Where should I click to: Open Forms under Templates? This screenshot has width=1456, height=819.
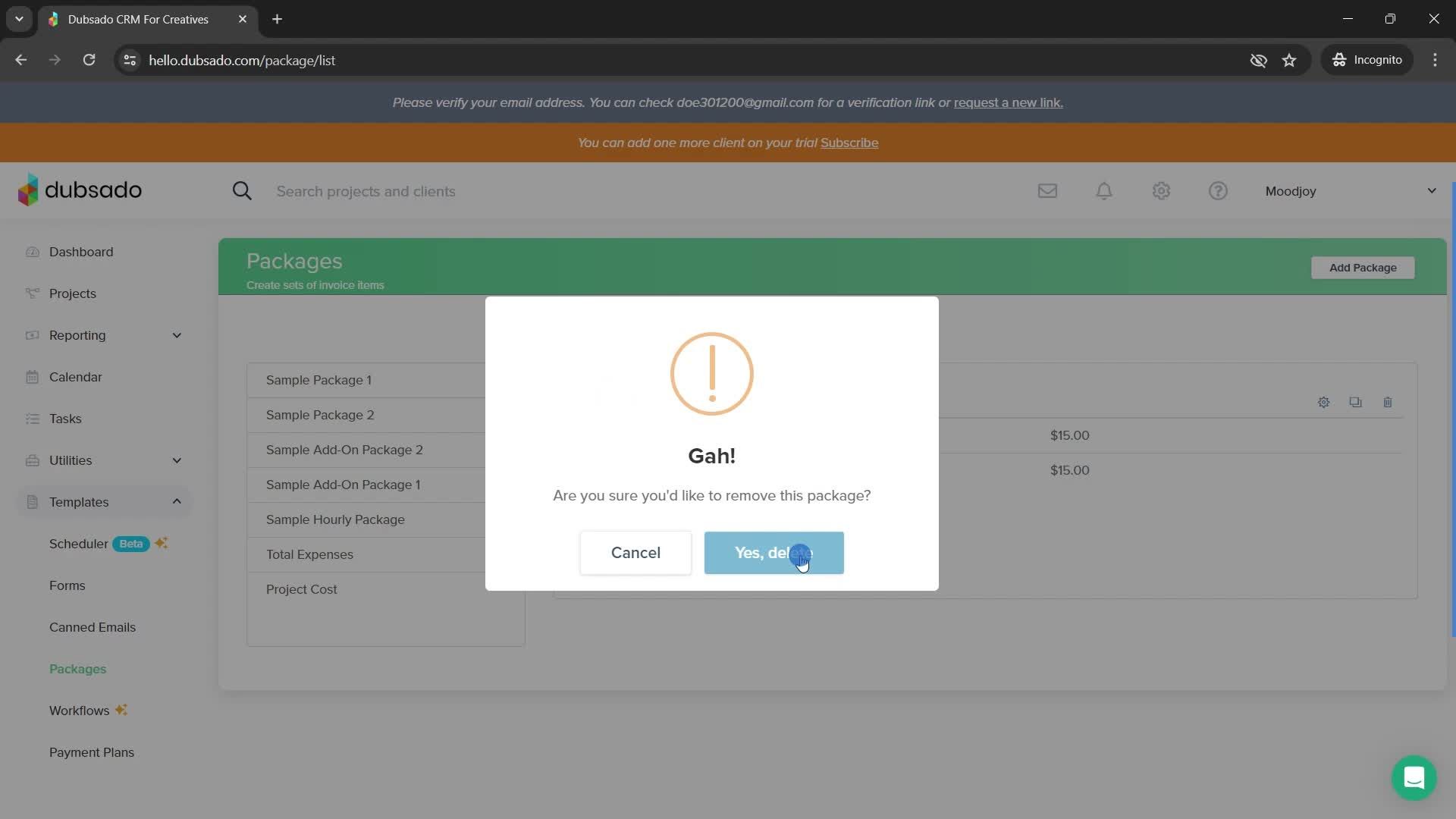[67, 585]
